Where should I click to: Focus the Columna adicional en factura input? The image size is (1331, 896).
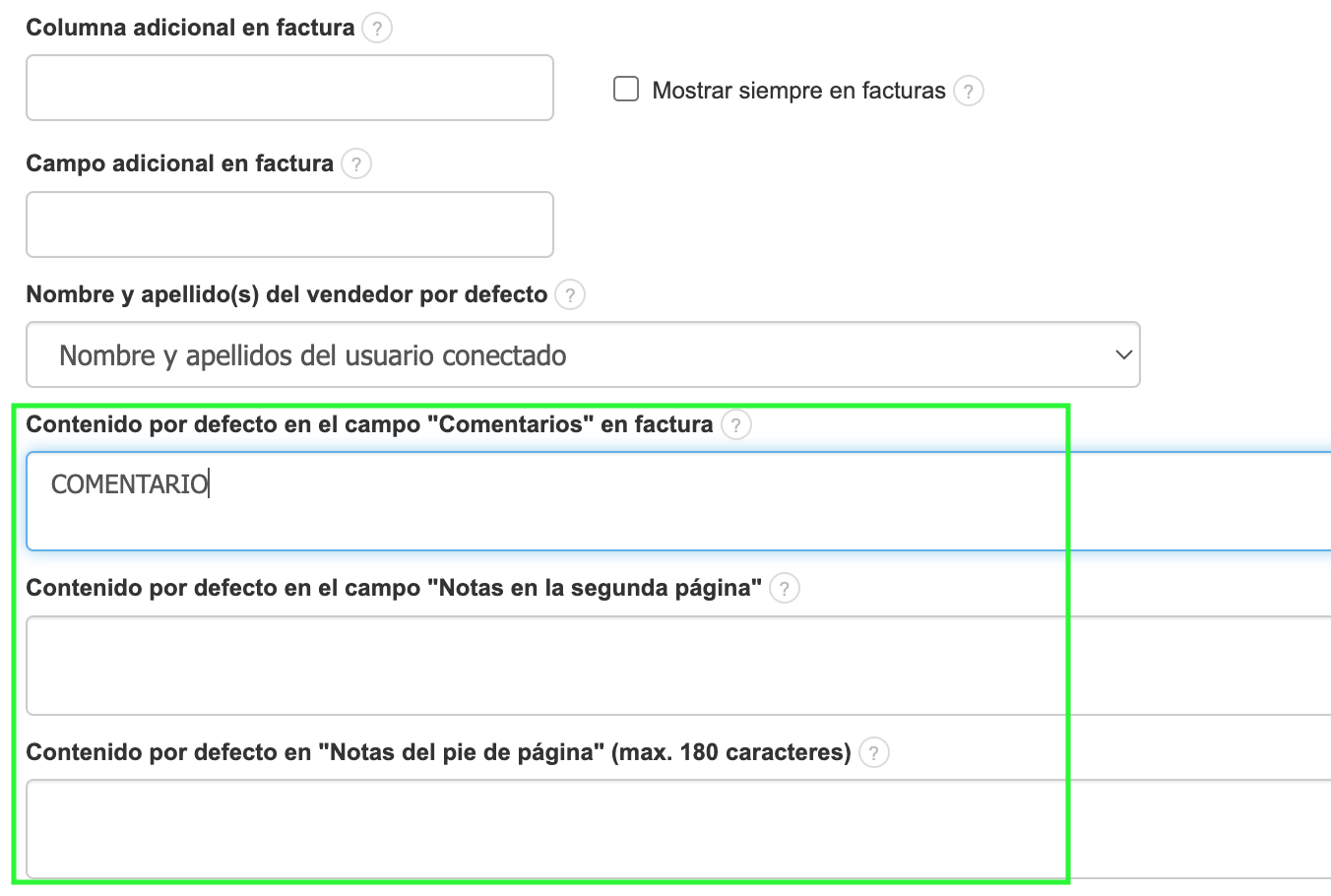point(289,88)
